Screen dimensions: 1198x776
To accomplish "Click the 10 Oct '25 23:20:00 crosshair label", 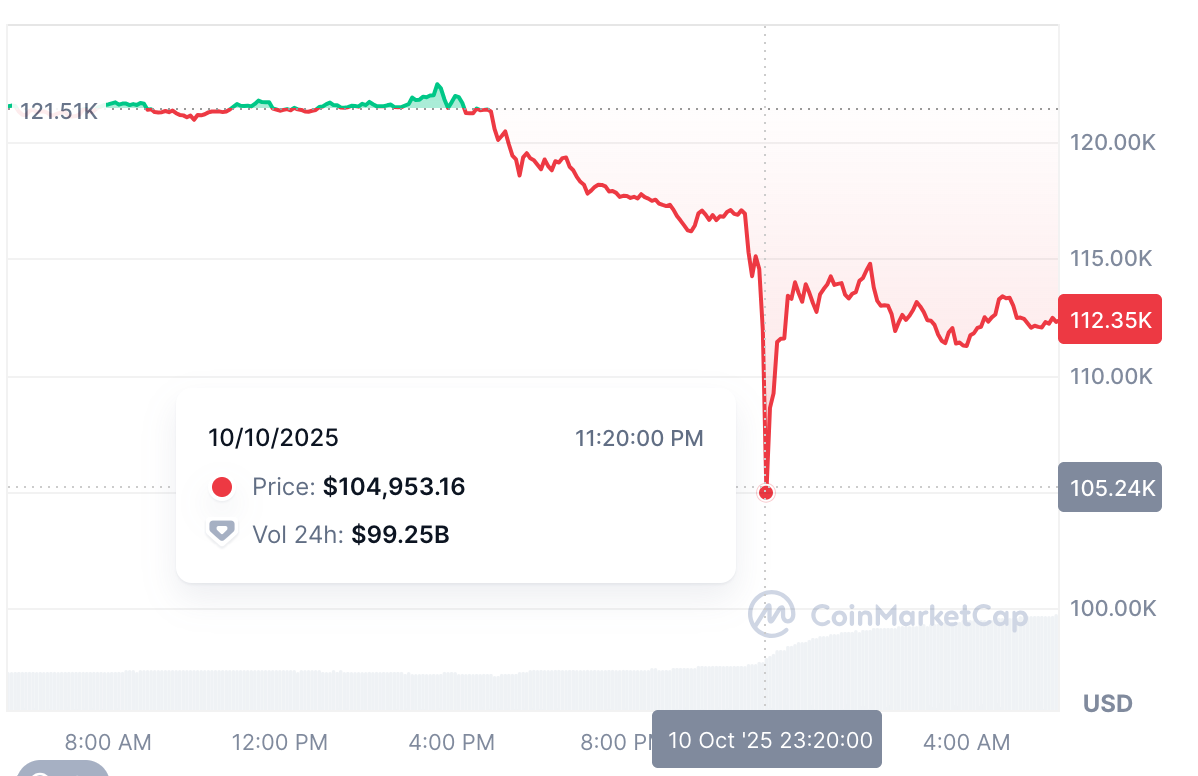I will tap(767, 740).
